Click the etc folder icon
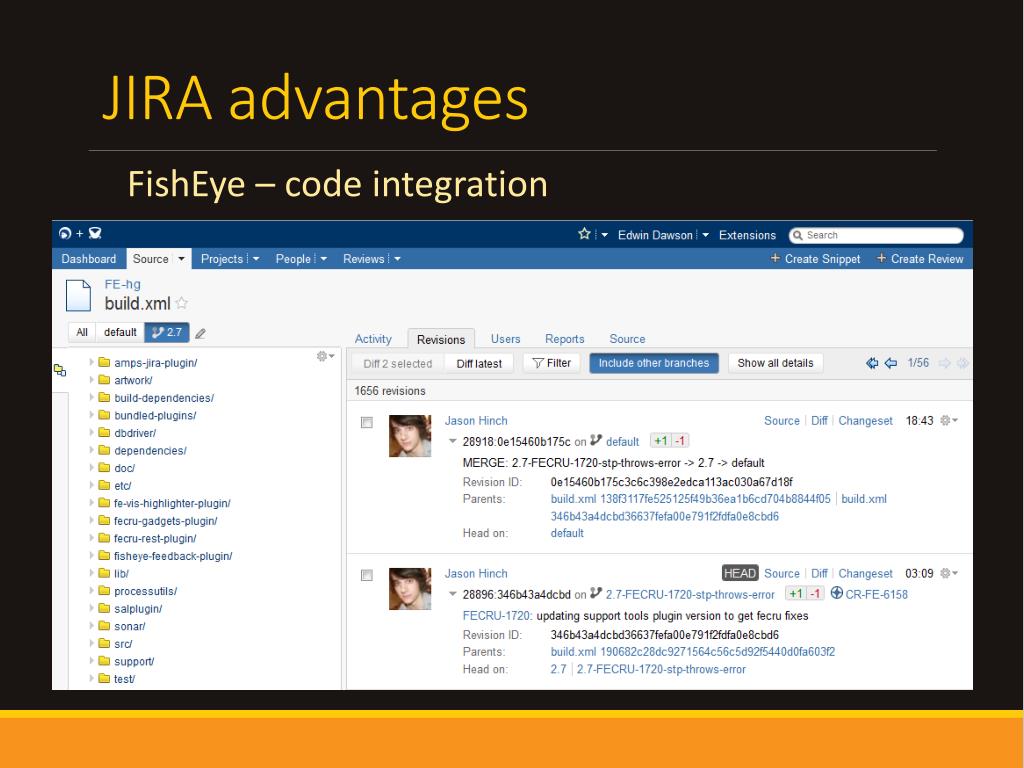Screen dimensions: 1024x768 tap(104, 485)
